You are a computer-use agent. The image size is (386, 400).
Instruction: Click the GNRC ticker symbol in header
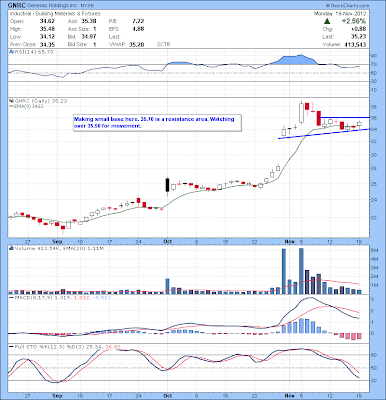15,6
